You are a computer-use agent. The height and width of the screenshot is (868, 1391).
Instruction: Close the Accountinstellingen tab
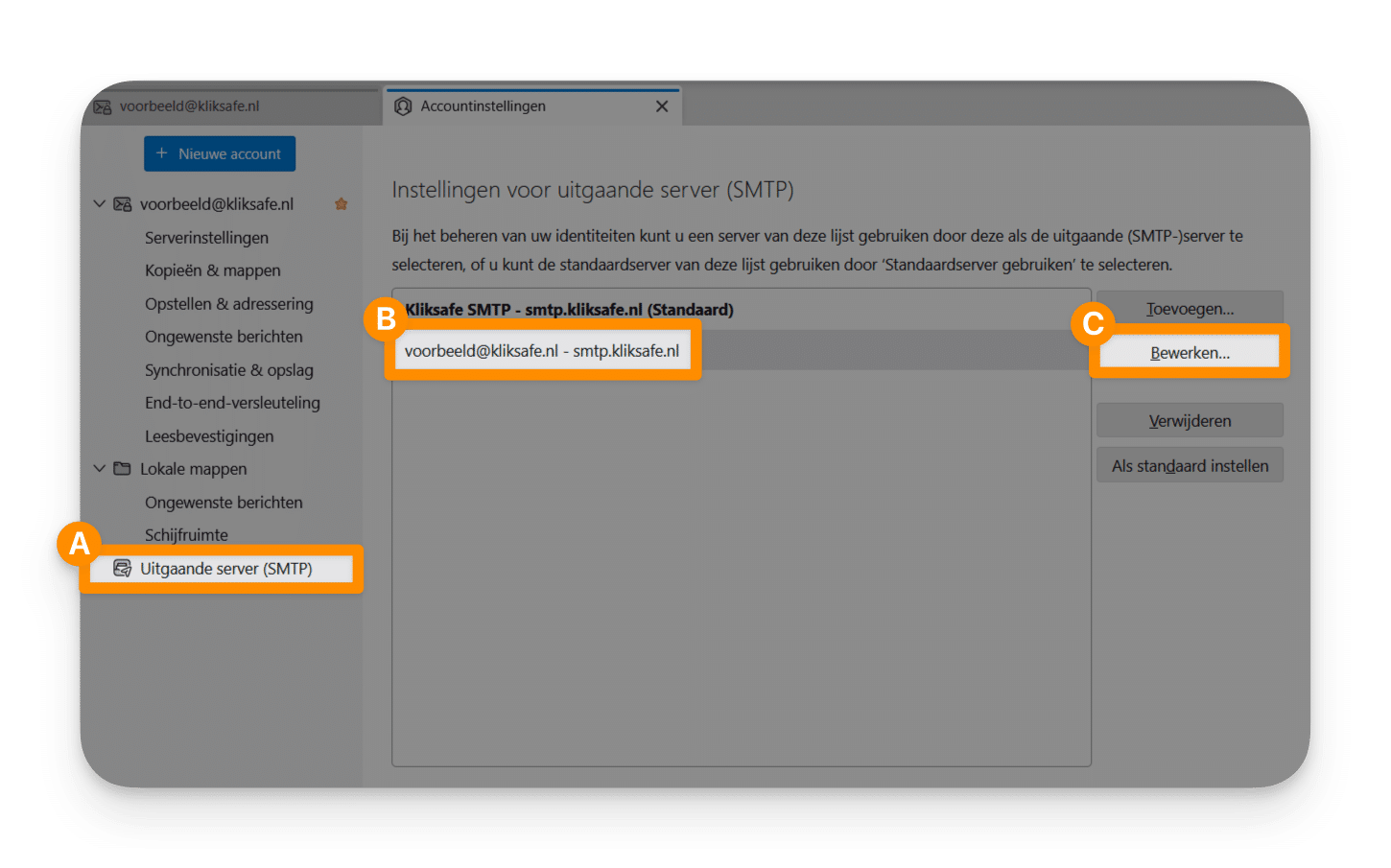[662, 106]
